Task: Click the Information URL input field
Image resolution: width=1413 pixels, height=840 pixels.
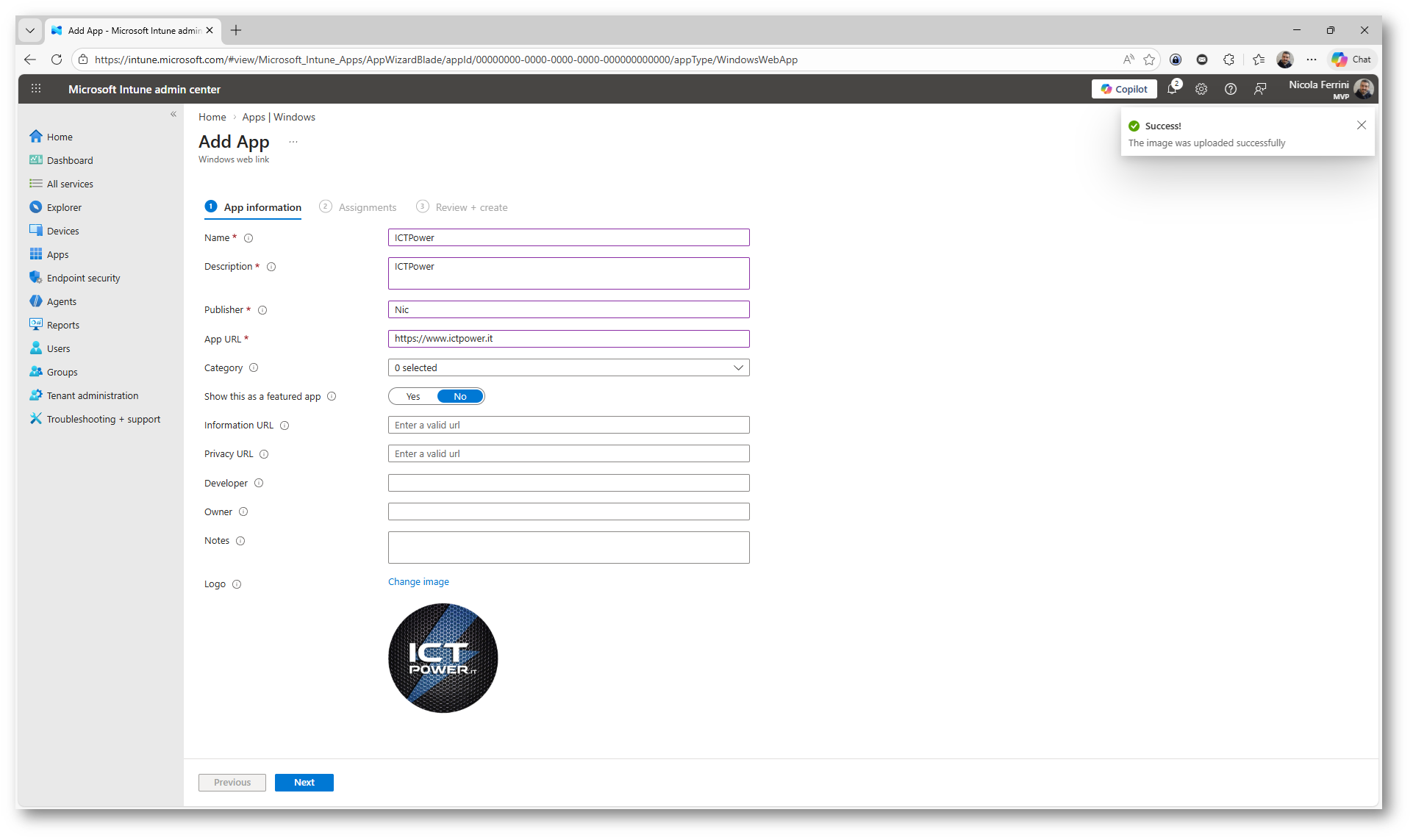Action: [568, 425]
